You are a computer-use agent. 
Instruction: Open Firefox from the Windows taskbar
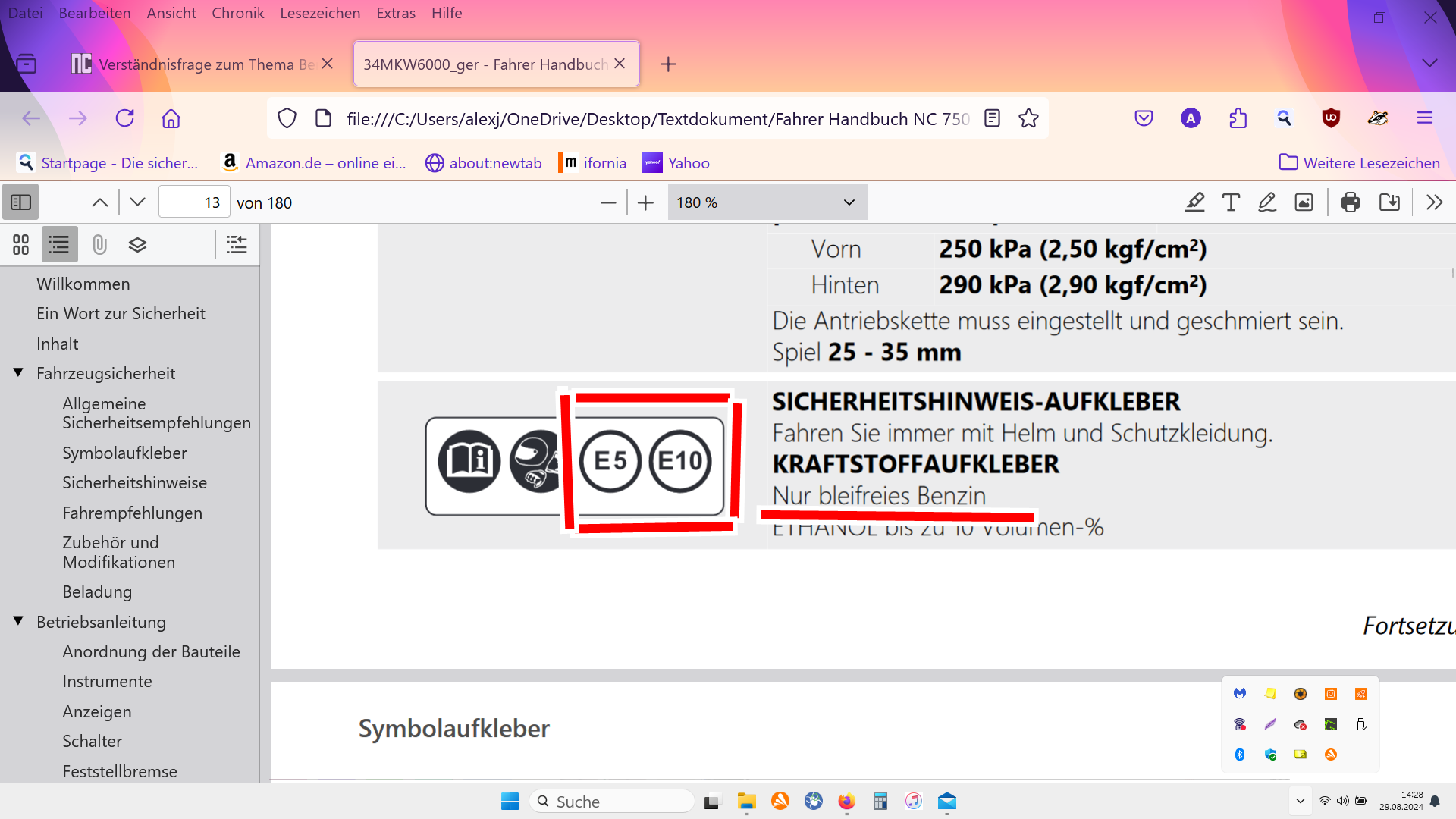pos(846,802)
